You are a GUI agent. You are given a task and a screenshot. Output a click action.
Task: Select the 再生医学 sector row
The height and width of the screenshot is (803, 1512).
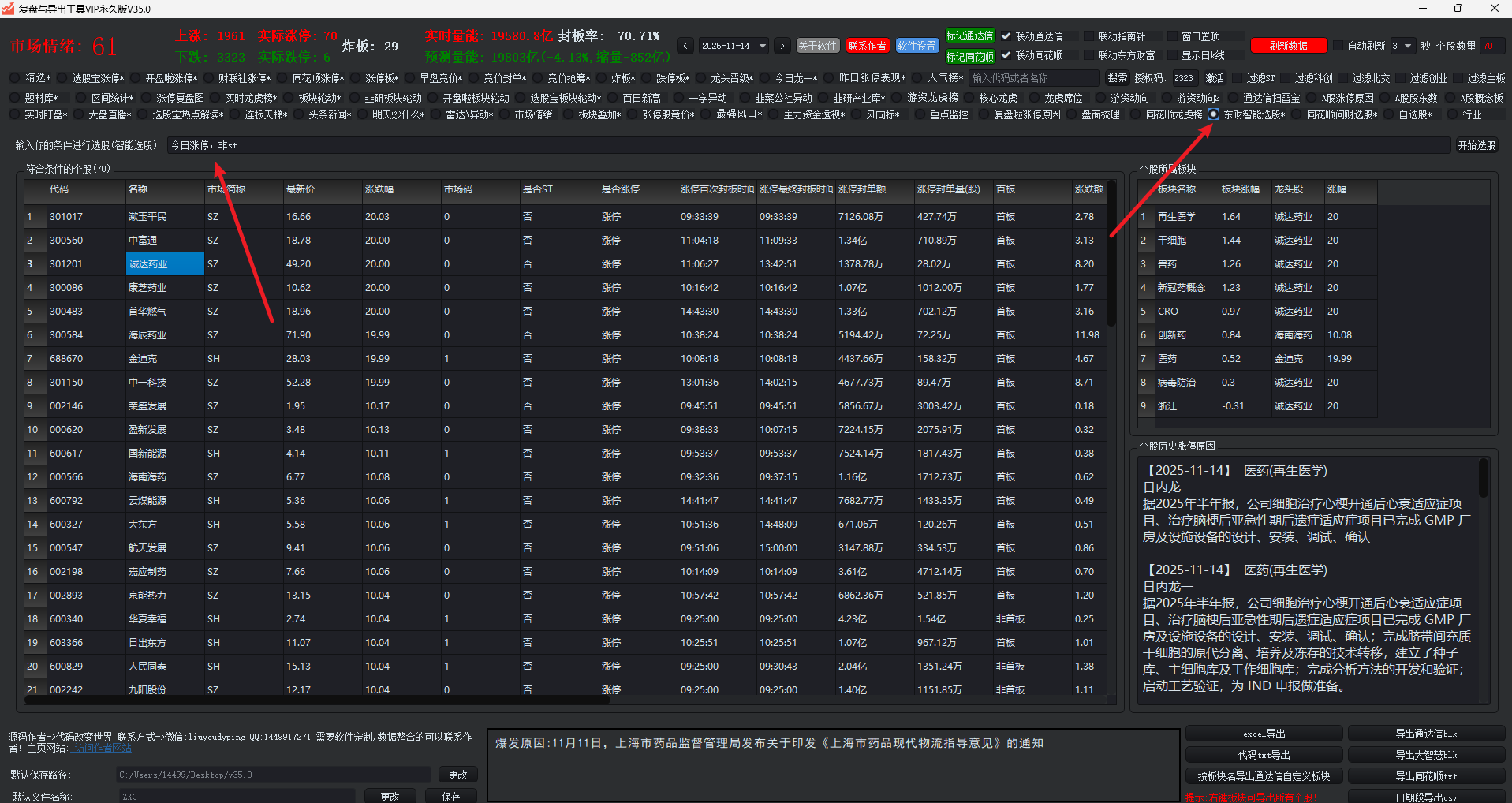point(1257,216)
